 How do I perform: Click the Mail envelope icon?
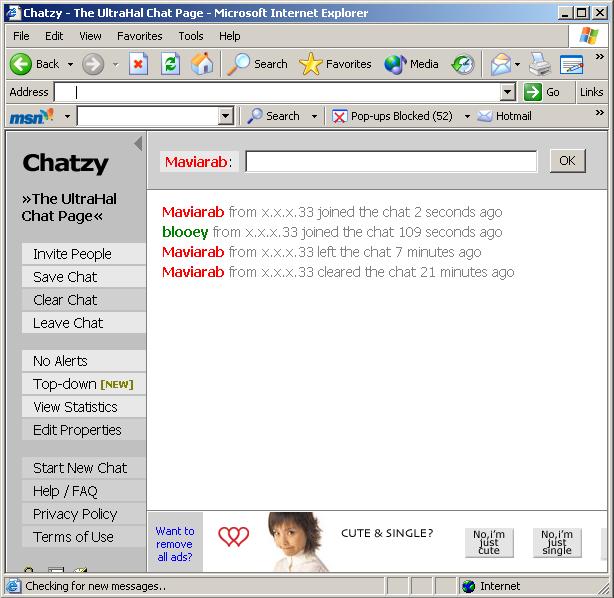[501, 64]
